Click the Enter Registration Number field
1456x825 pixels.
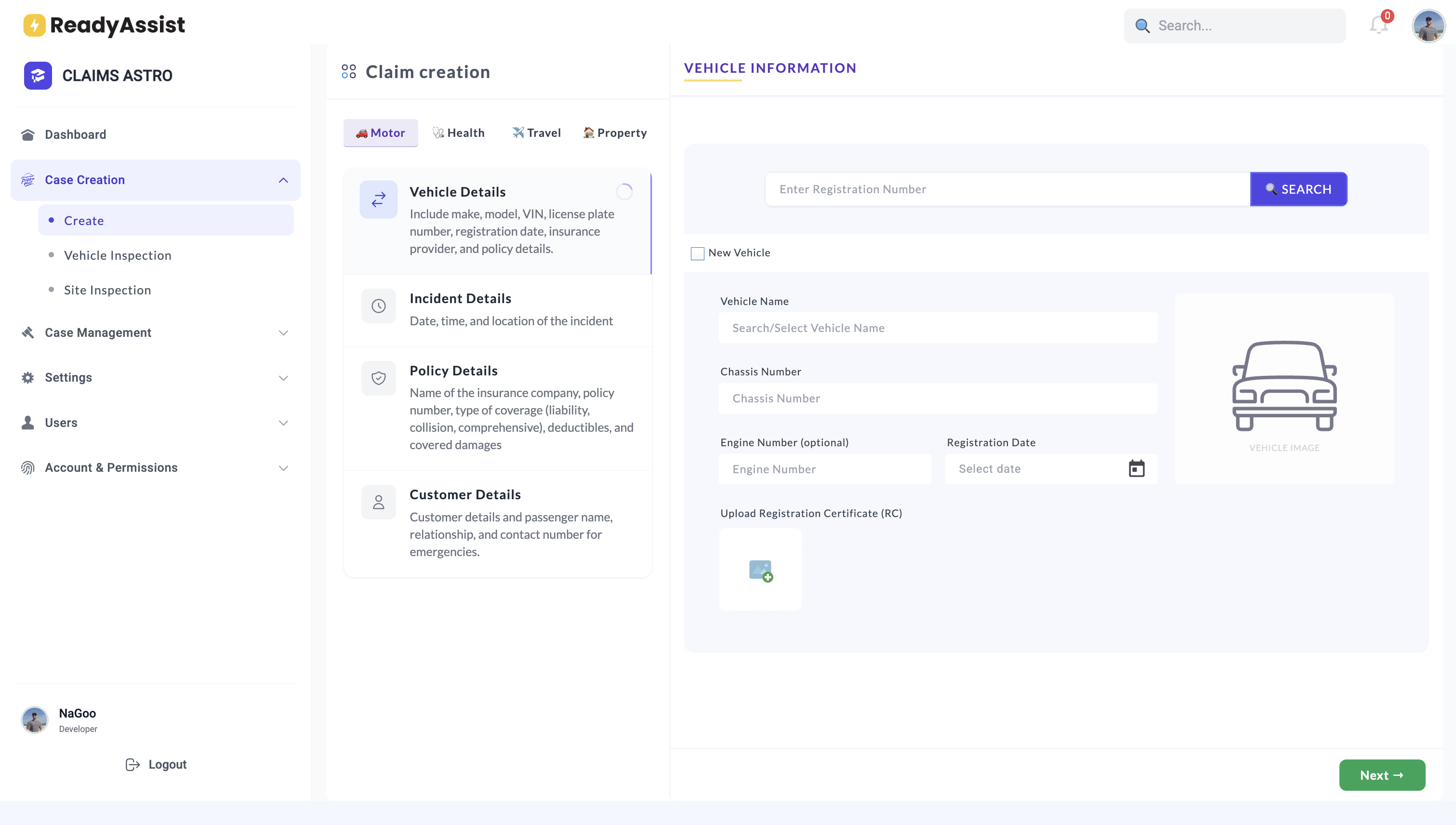(x=1007, y=189)
